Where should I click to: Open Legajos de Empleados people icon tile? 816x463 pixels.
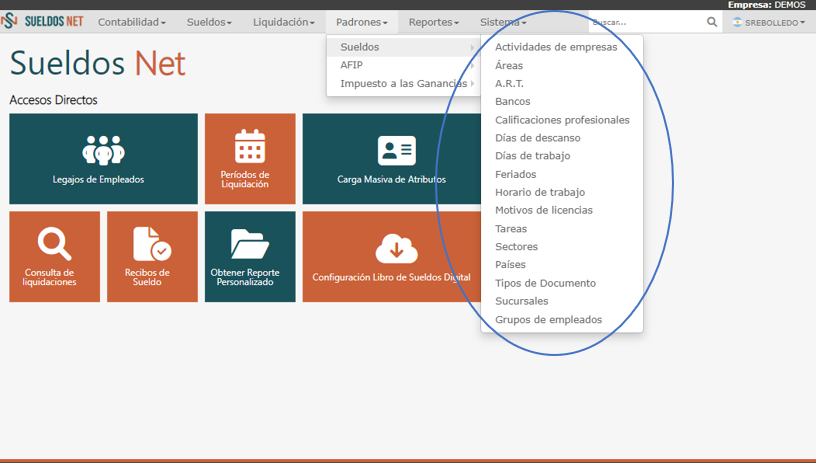tap(104, 159)
